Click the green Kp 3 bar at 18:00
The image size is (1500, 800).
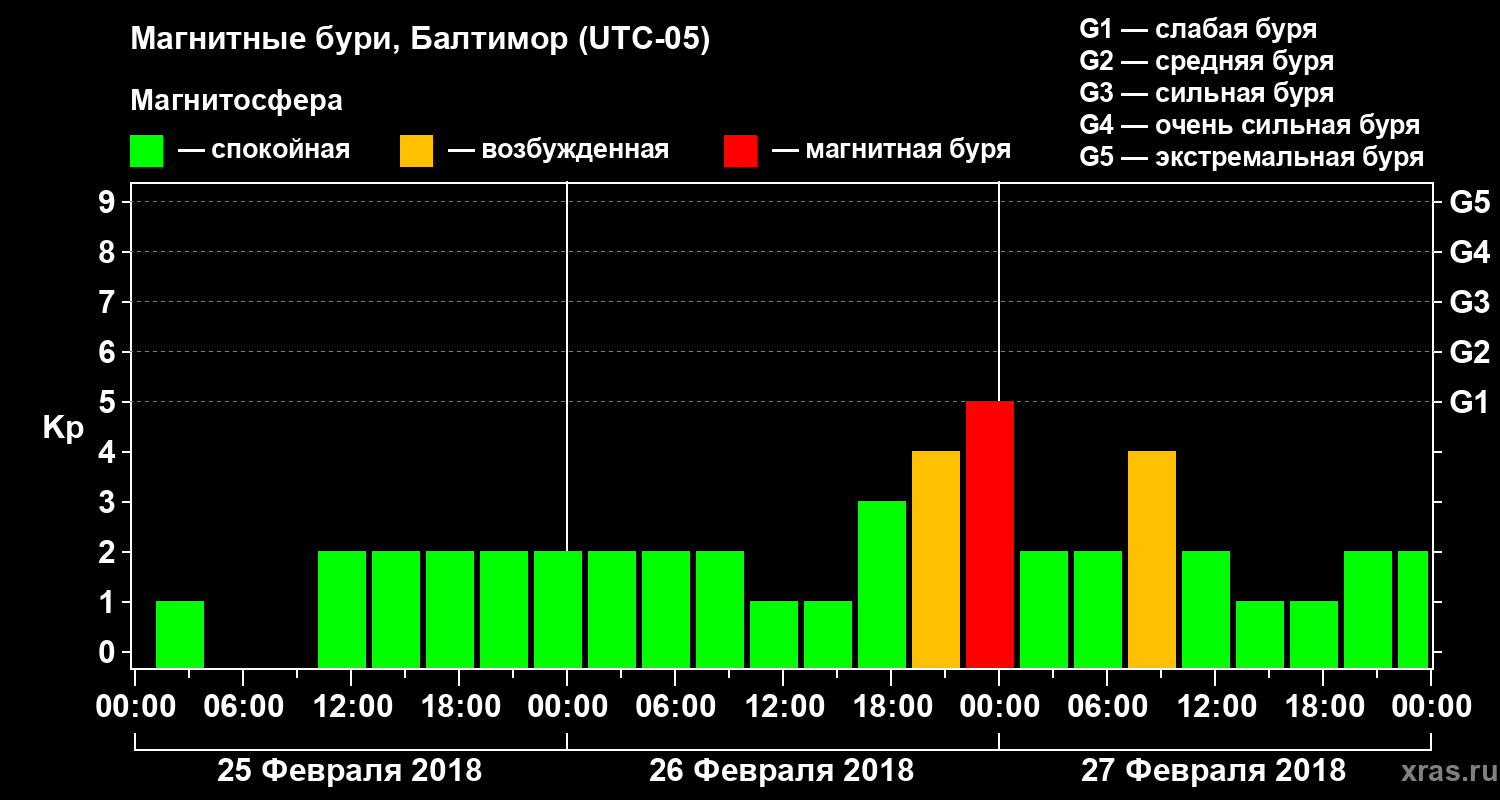pyautogui.click(x=882, y=584)
